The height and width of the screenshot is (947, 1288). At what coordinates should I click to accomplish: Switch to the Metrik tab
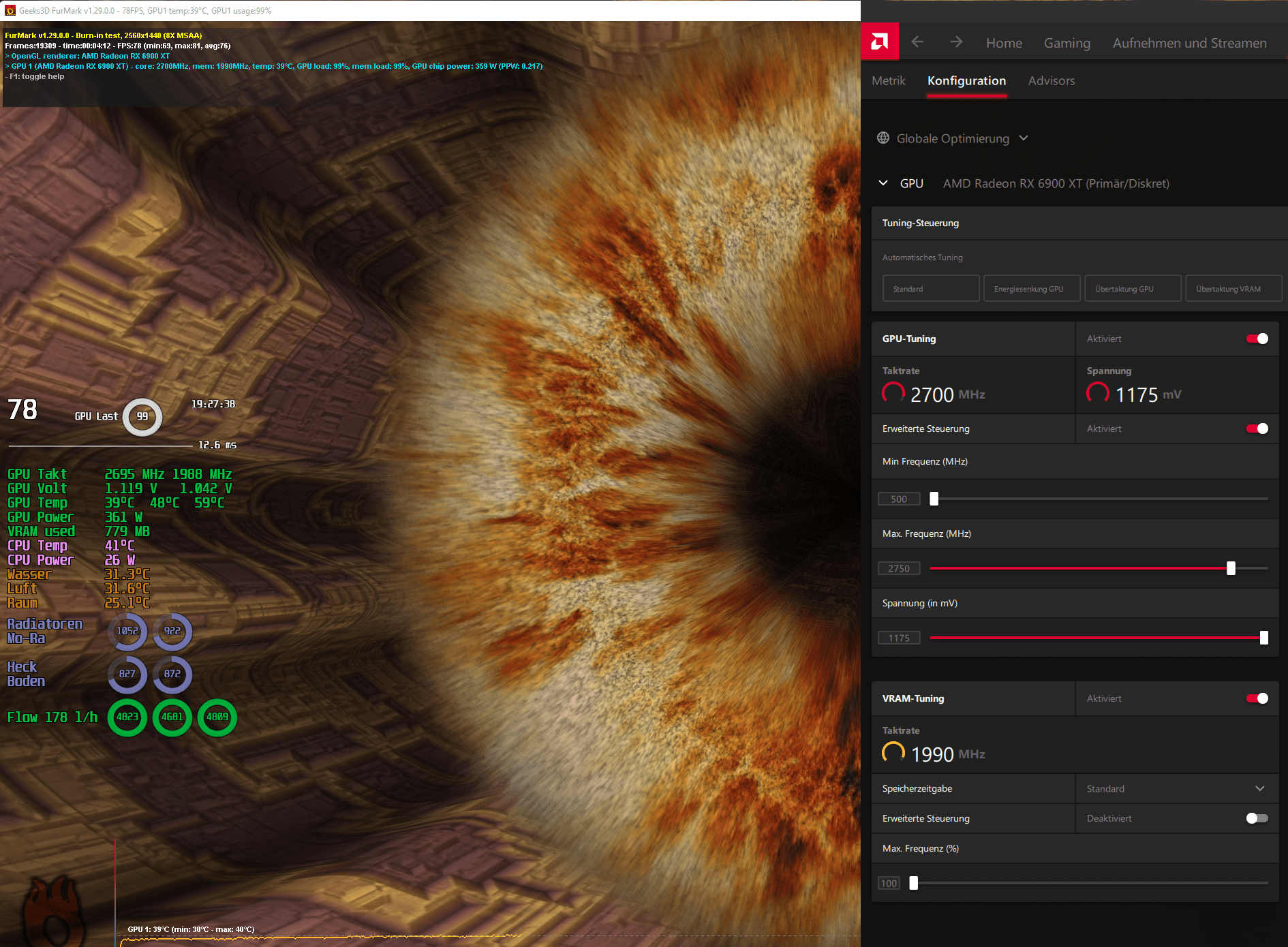(889, 80)
